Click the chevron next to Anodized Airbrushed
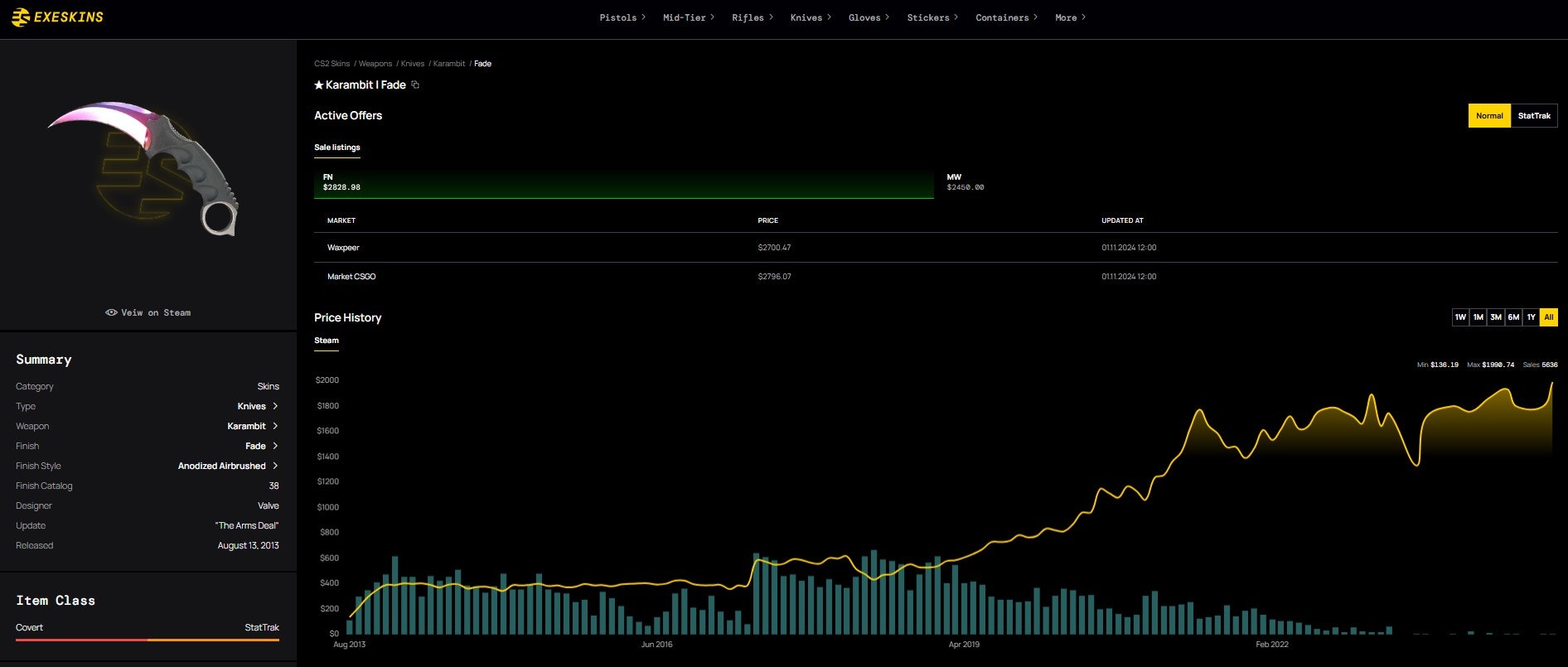The image size is (1568, 667). click(x=275, y=466)
